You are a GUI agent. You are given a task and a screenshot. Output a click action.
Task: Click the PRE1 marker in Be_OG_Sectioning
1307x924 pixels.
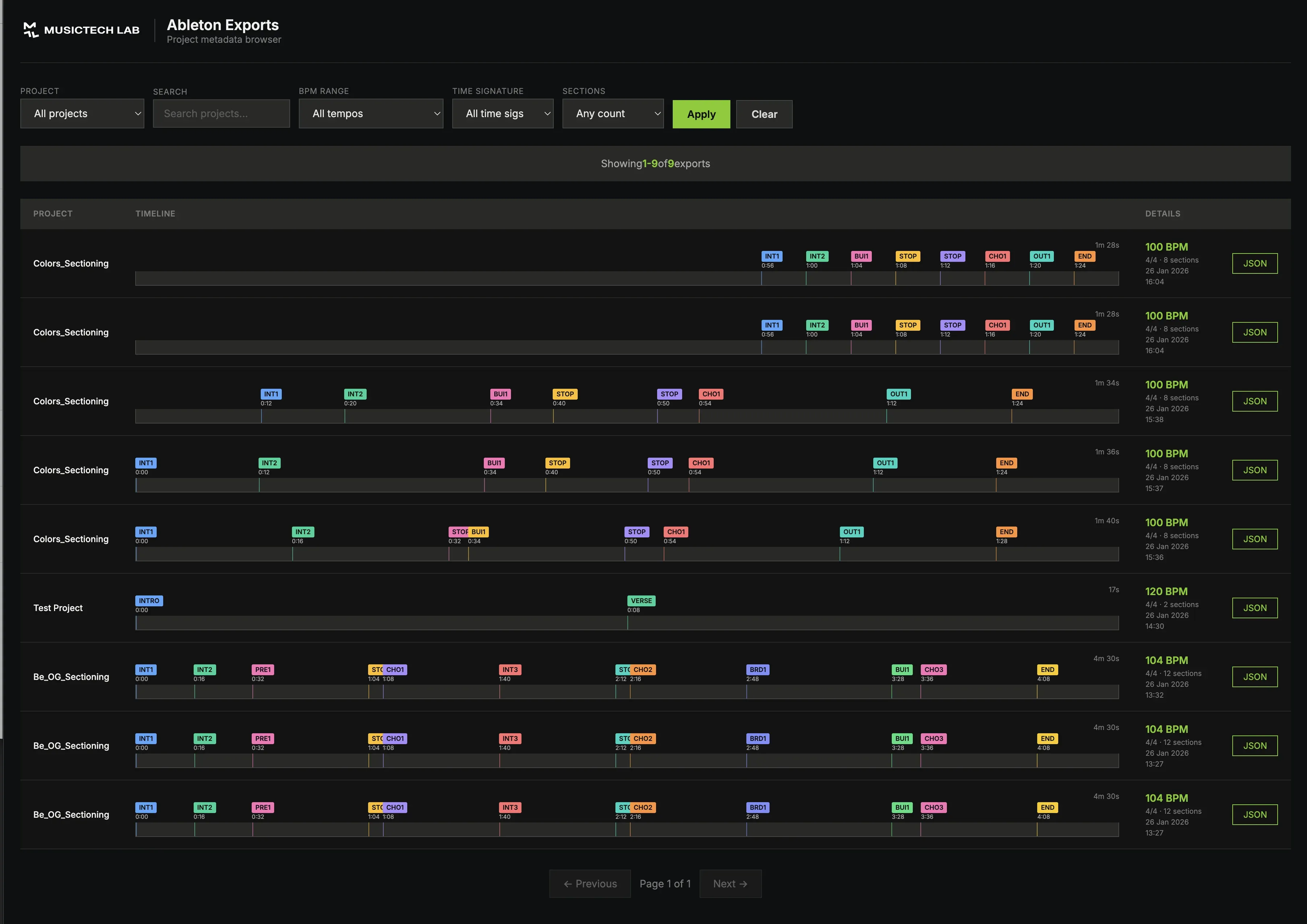point(262,669)
